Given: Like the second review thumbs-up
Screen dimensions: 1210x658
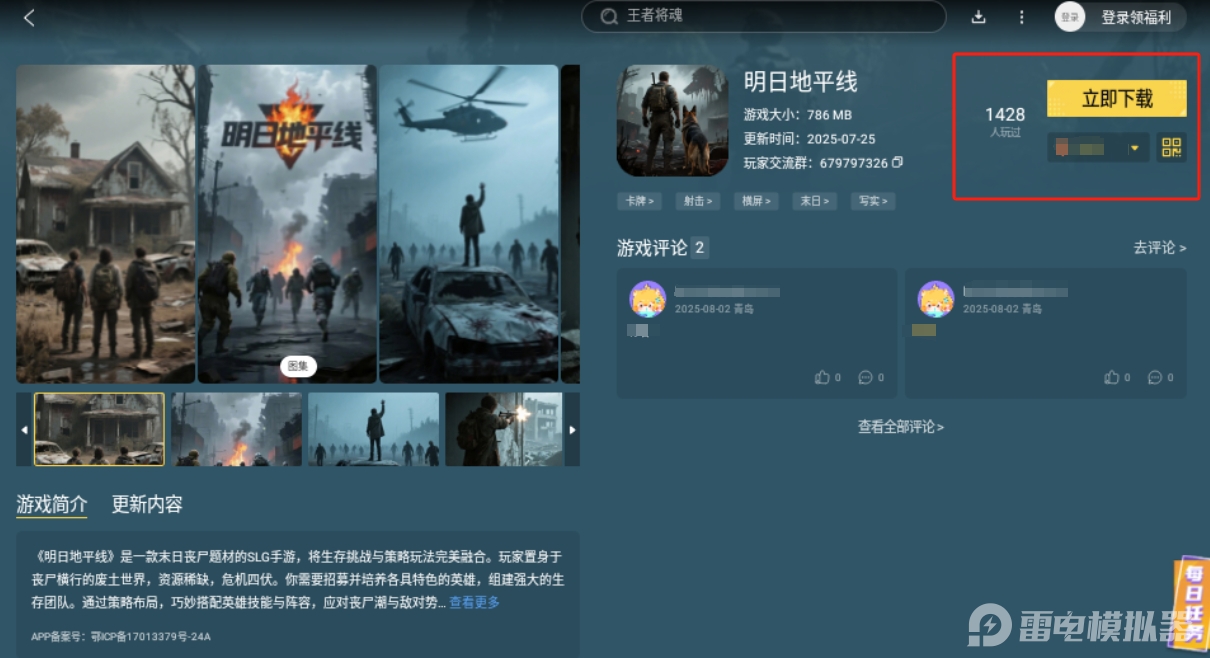Looking at the screenshot, I should [x=1111, y=377].
